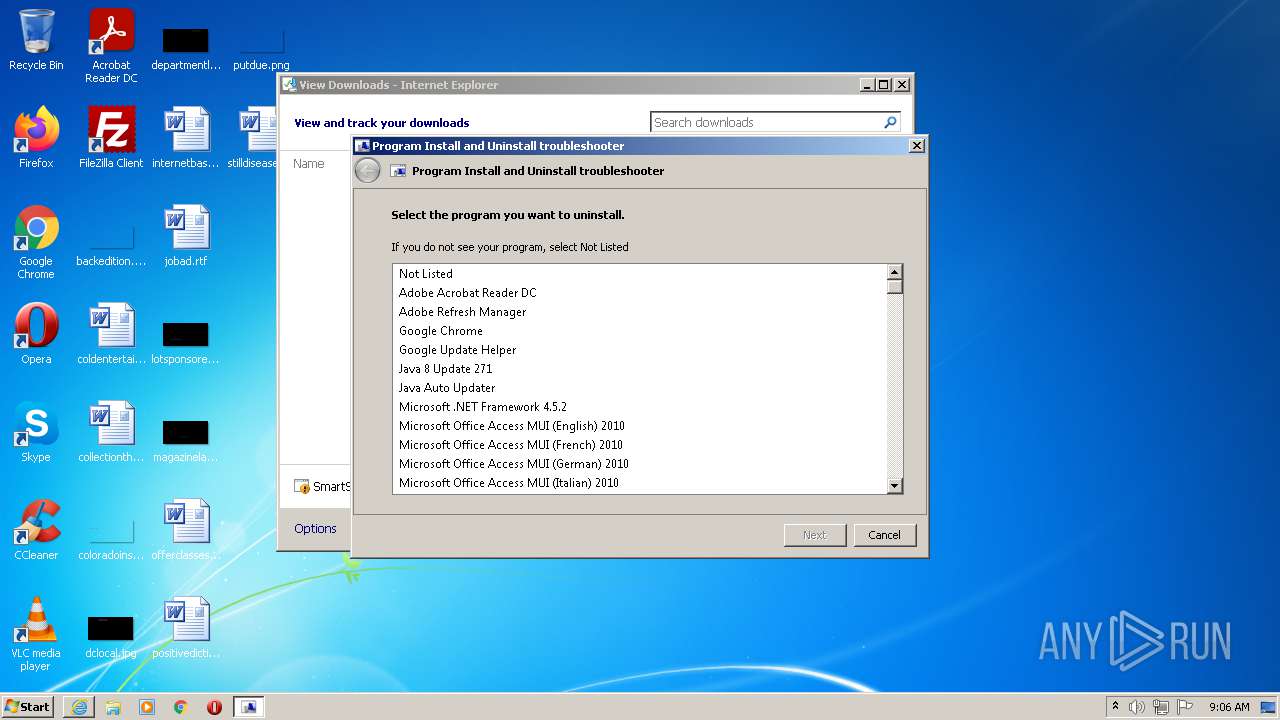1280x720 pixels.
Task: Select Office Access MUI (German) 2010
Action: coord(640,464)
